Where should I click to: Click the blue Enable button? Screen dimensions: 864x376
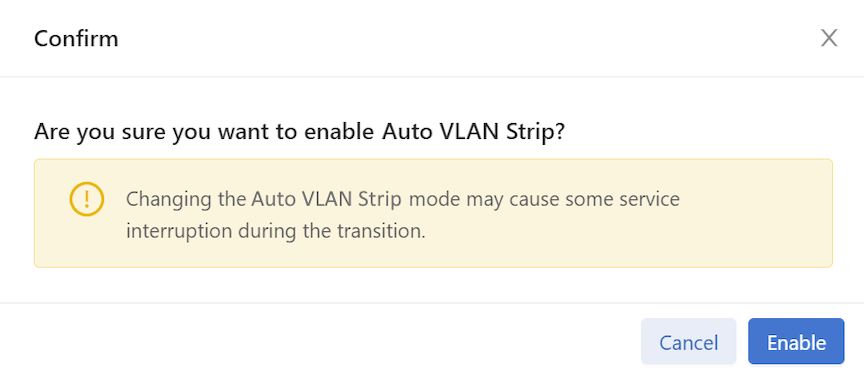(796, 341)
